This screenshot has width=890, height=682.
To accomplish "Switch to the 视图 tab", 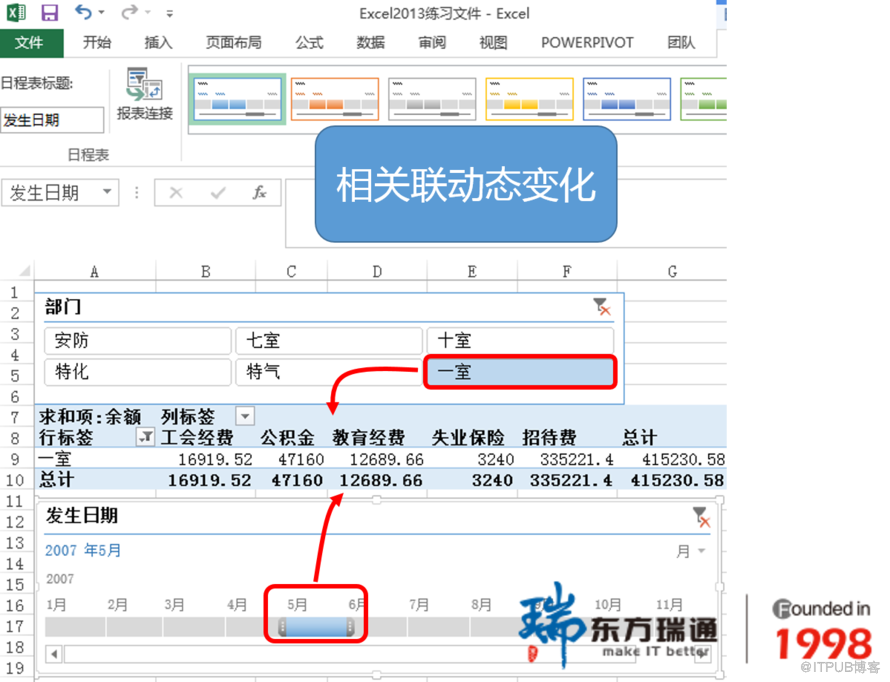I will pyautogui.click(x=493, y=43).
